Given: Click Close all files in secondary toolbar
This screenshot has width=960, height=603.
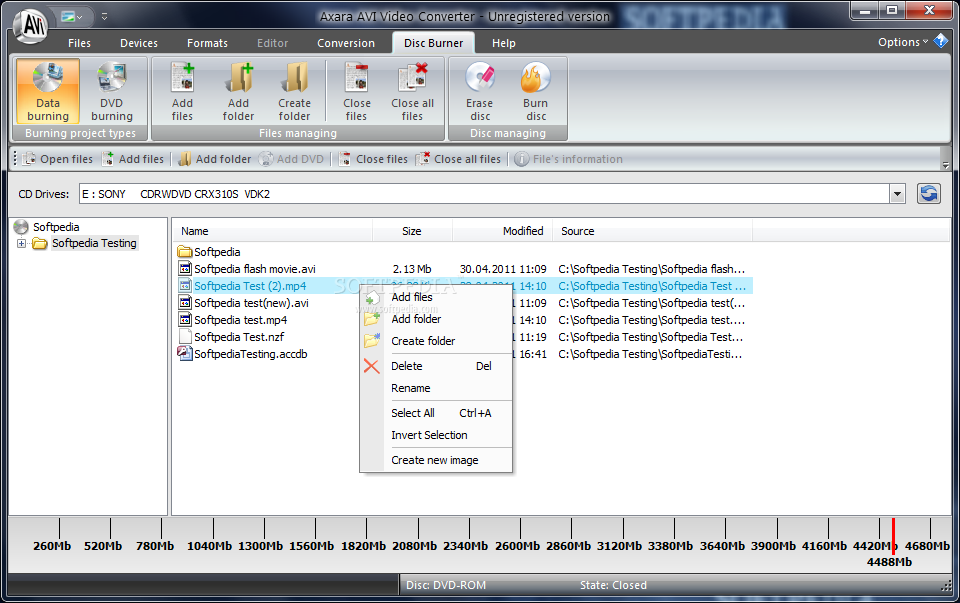Looking at the screenshot, I should click(459, 159).
